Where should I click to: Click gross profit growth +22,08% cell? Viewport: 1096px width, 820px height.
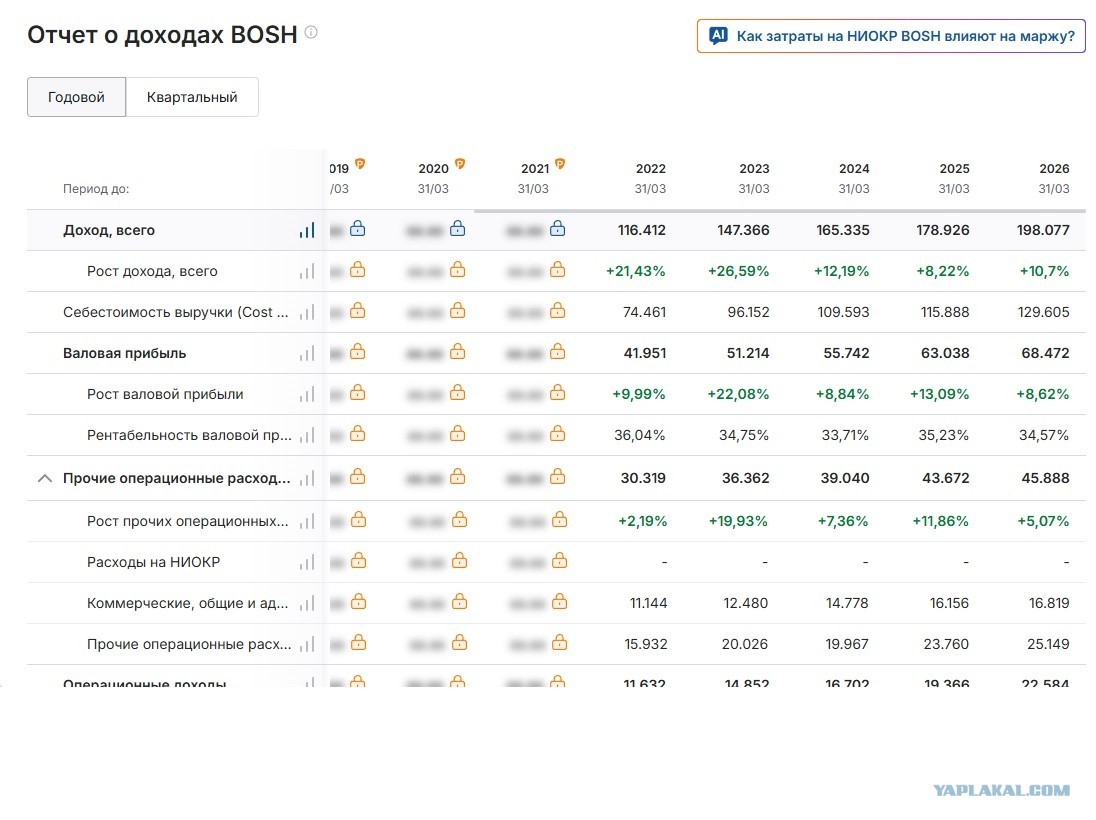point(738,394)
